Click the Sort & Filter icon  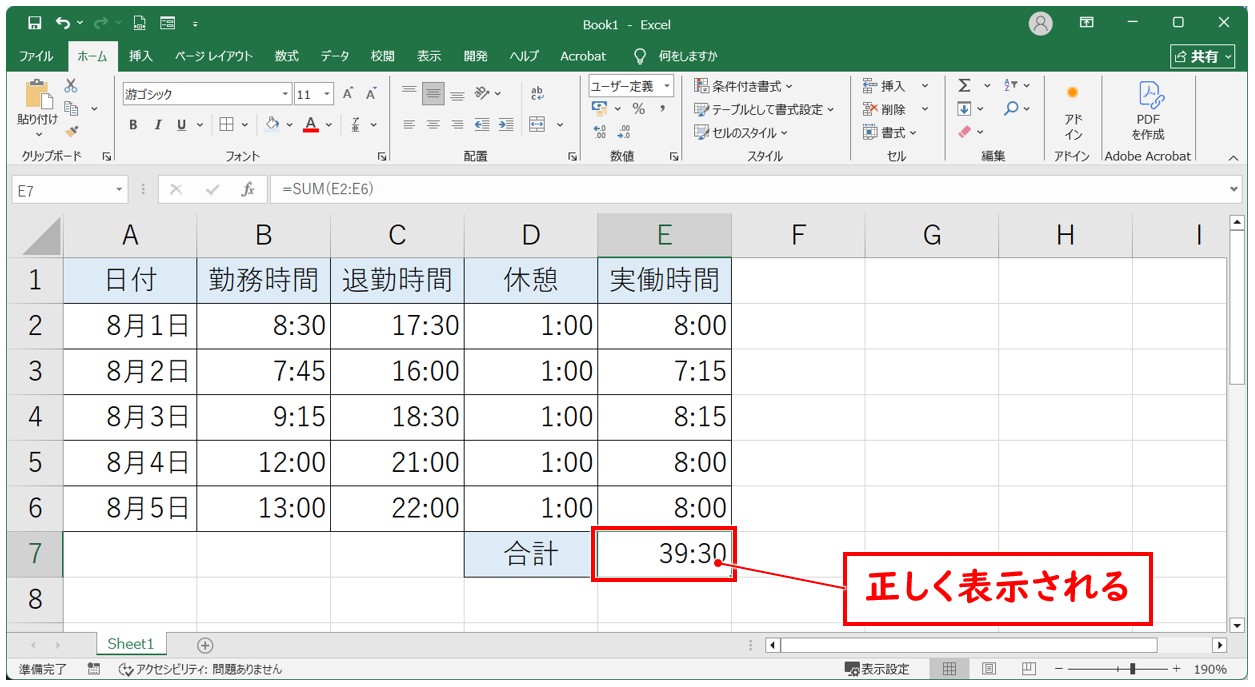[1011, 86]
